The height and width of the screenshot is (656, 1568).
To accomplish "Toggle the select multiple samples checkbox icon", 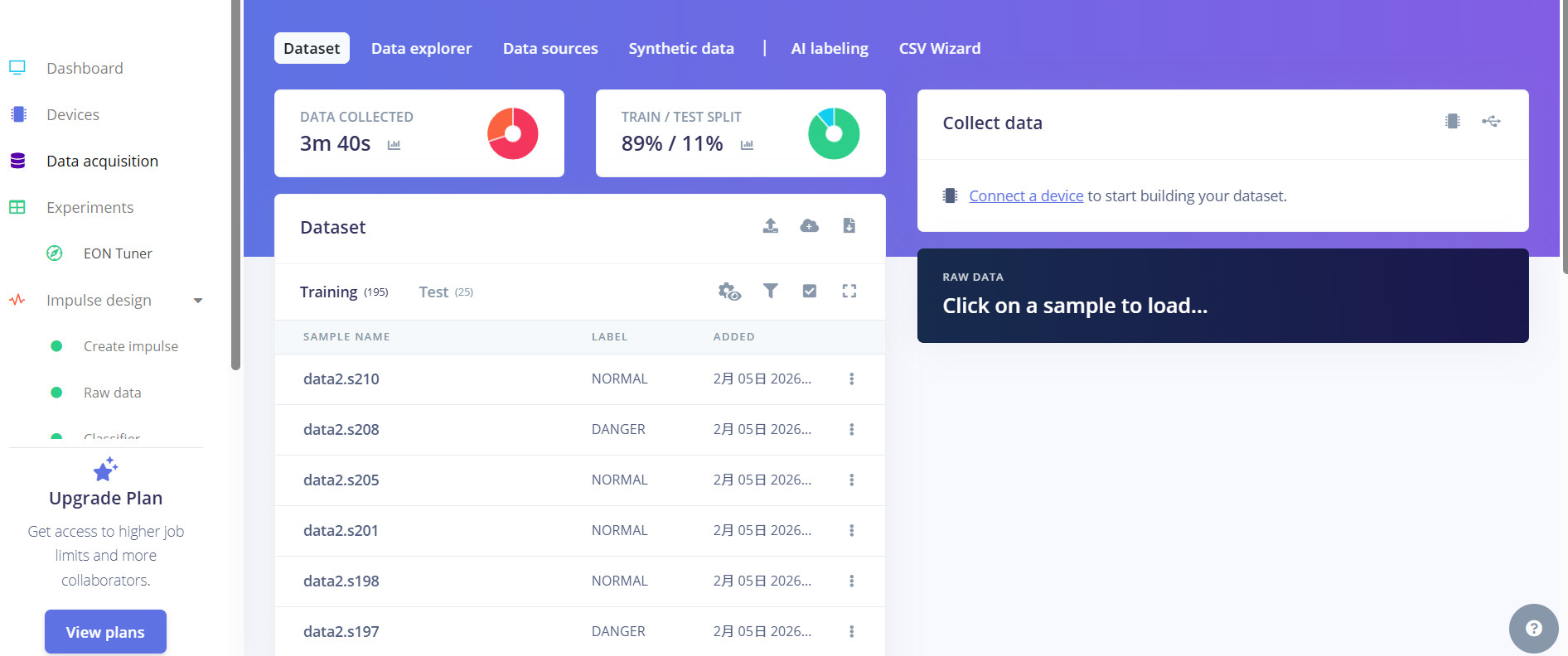I will coord(810,291).
